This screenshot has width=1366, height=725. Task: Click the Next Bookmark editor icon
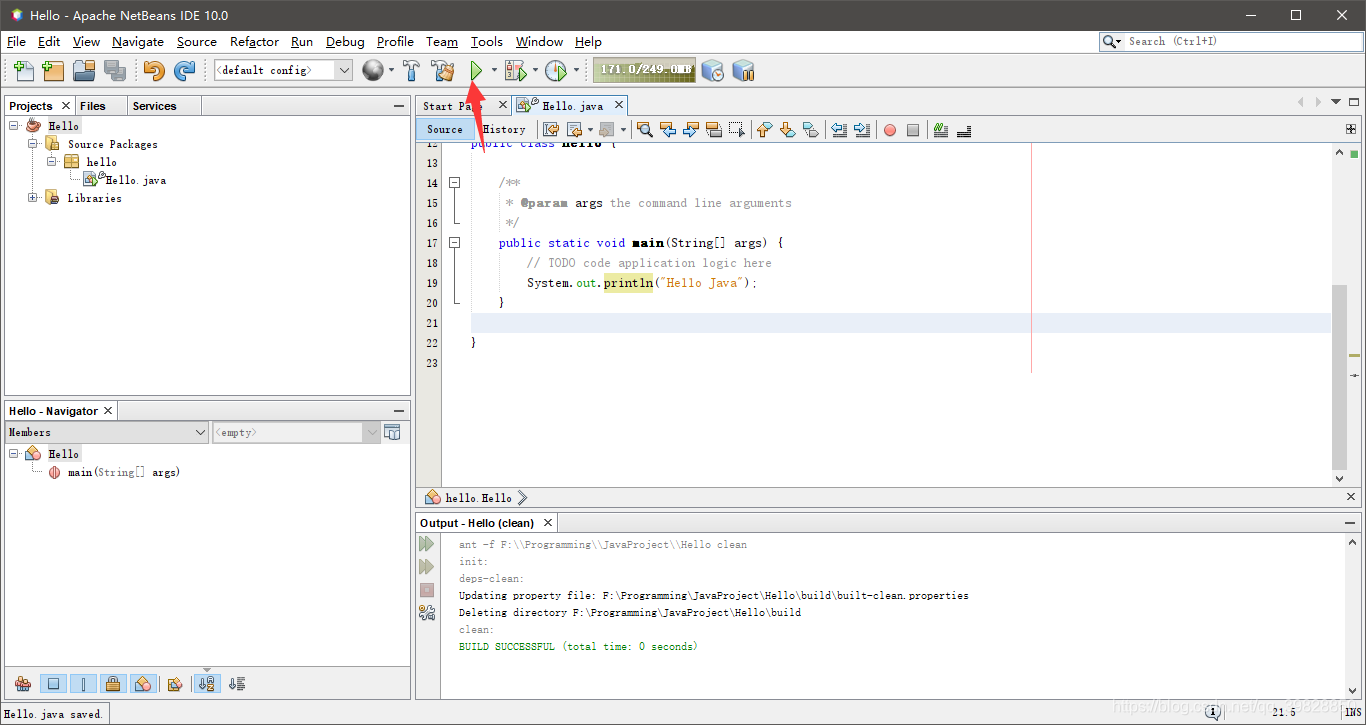point(787,129)
